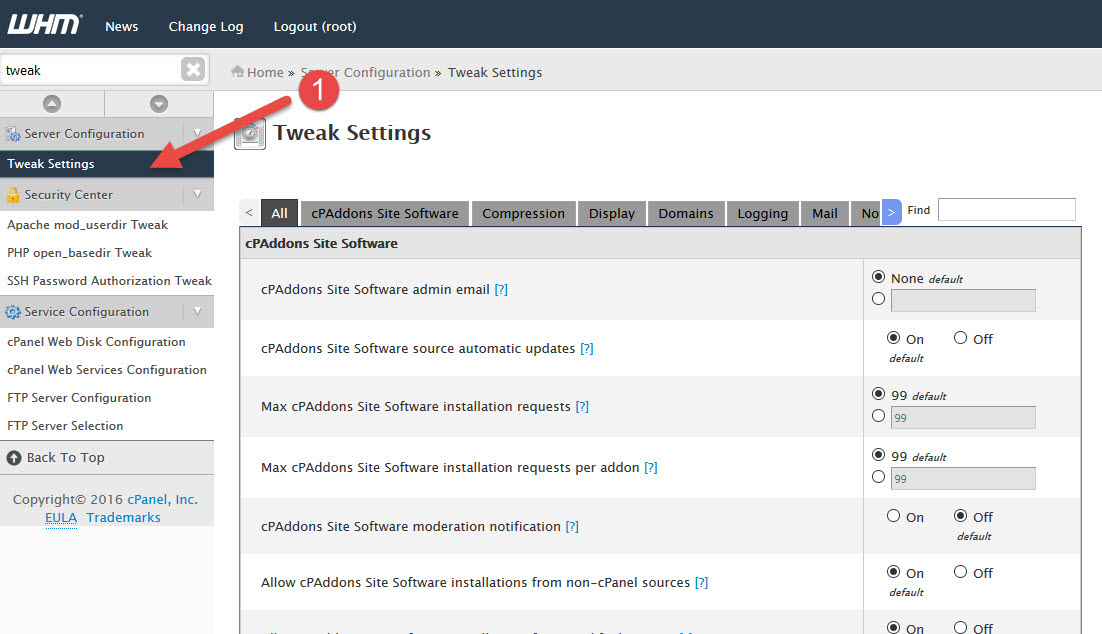This screenshot has height=634, width=1102.
Task: Click the help link beside admin email setting
Action: 501,288
